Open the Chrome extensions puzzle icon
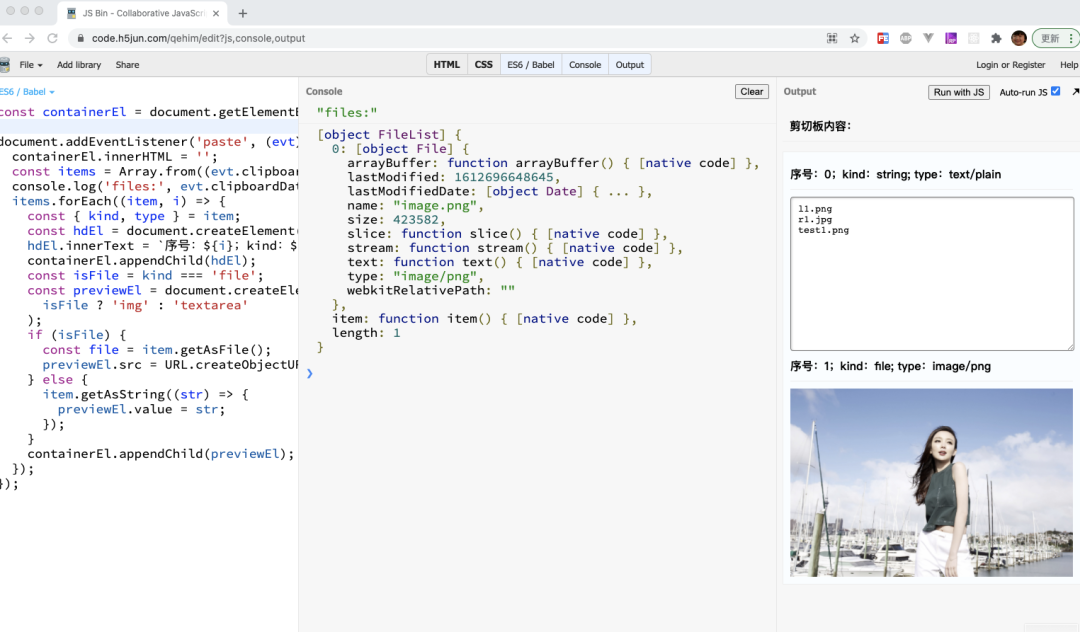Viewport: 1080px width, 632px height. tap(996, 38)
